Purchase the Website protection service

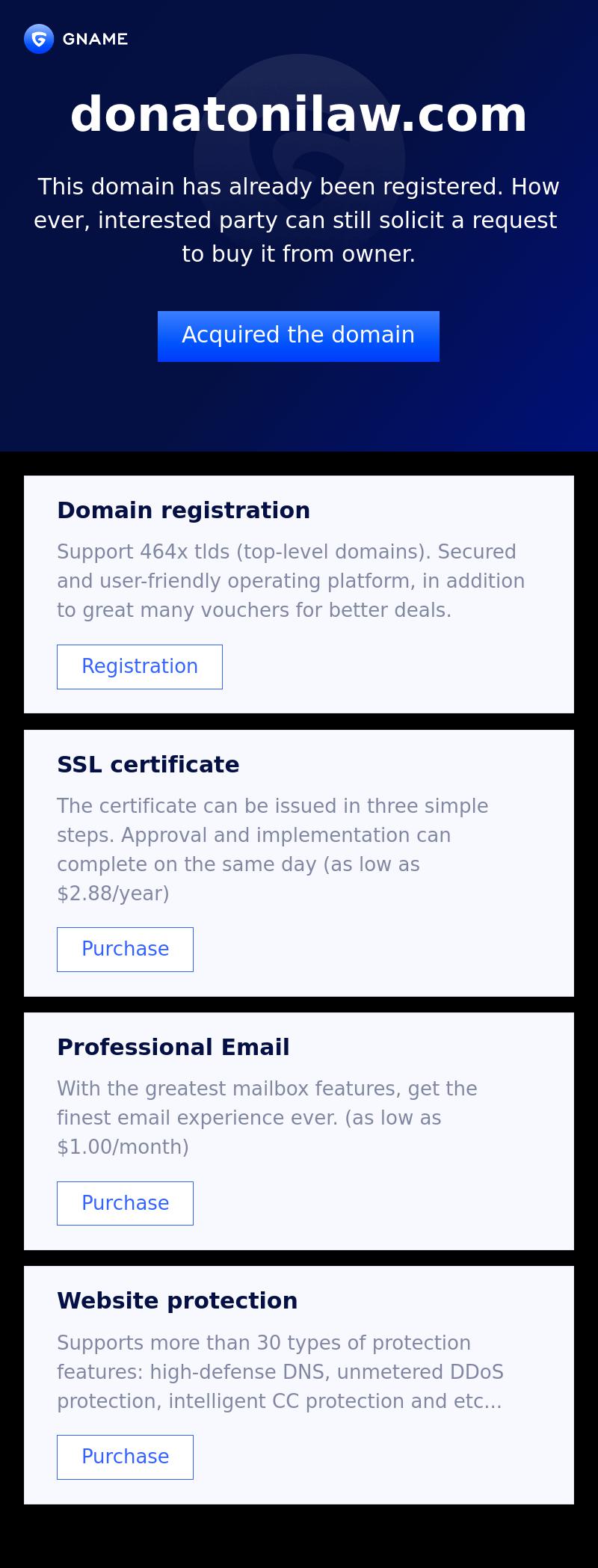pyautogui.click(x=125, y=1457)
